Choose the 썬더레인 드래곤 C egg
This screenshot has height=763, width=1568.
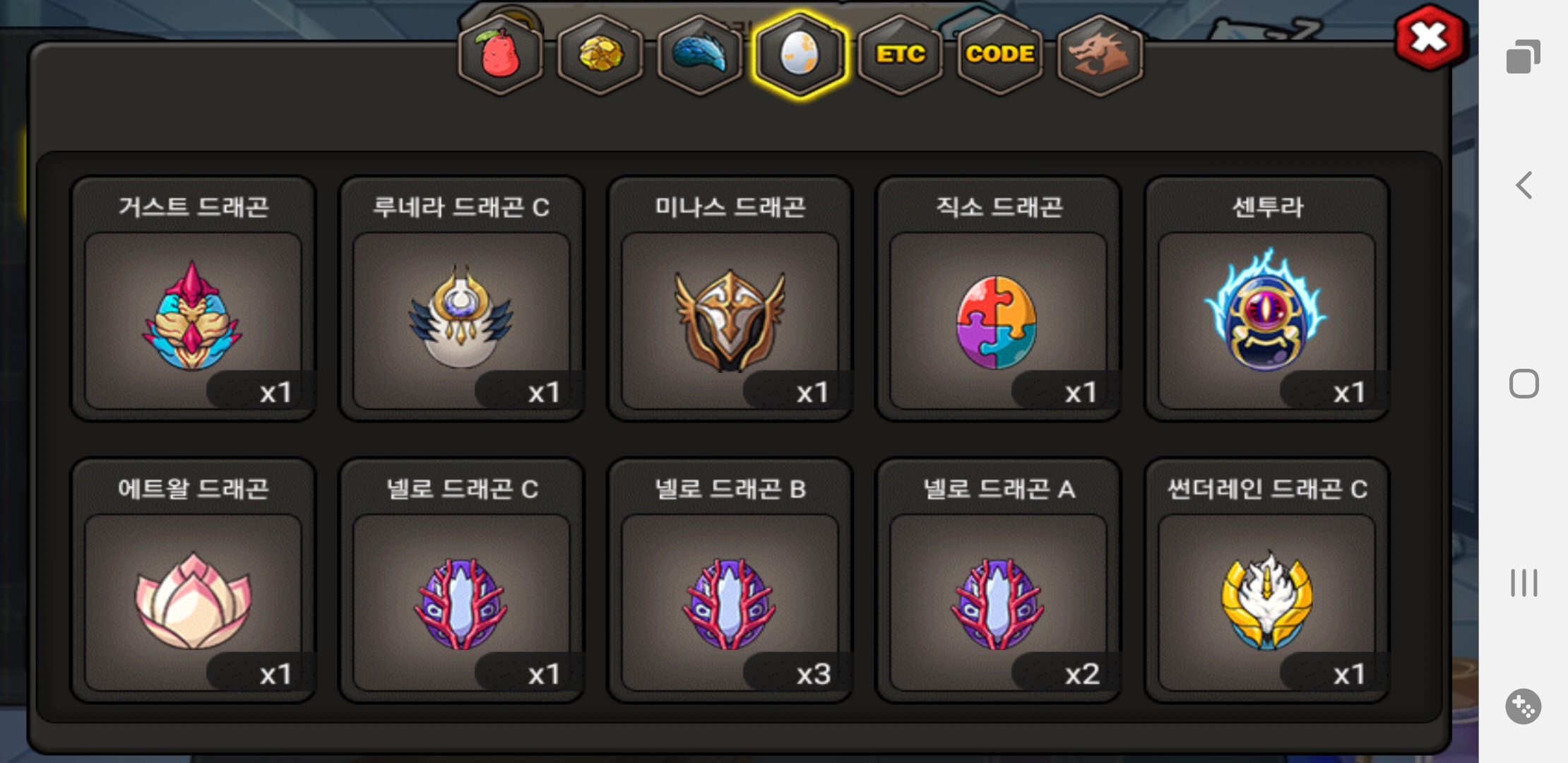pyautogui.click(x=1267, y=581)
